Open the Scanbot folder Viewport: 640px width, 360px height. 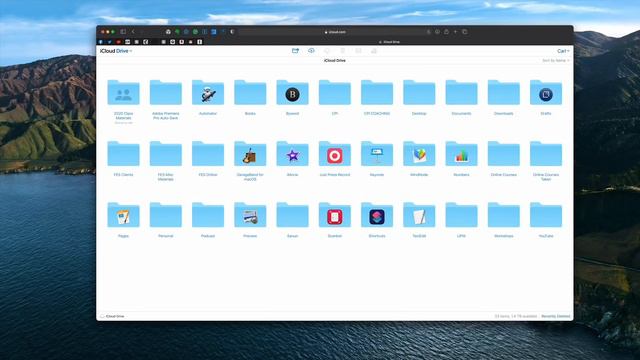(335, 215)
